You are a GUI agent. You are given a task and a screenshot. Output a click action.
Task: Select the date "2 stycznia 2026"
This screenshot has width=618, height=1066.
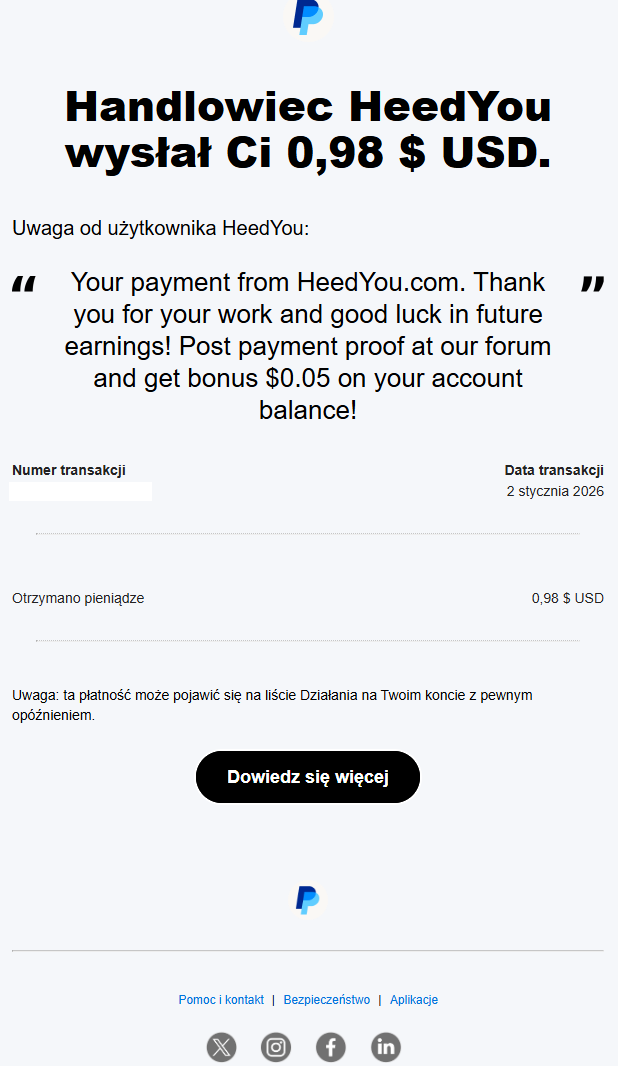point(555,491)
